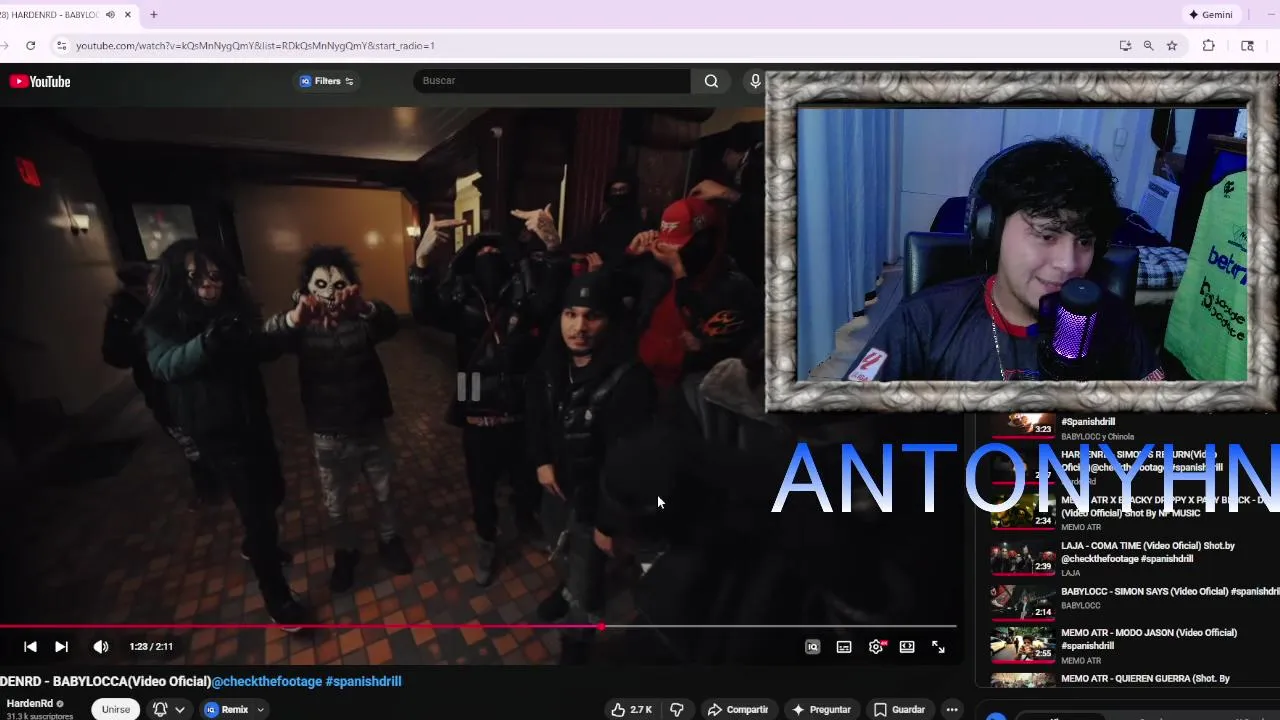The width and height of the screenshot is (1280, 720).
Task: Open BABYLOCC - SIMON SAYS video title
Action: coord(1170,592)
